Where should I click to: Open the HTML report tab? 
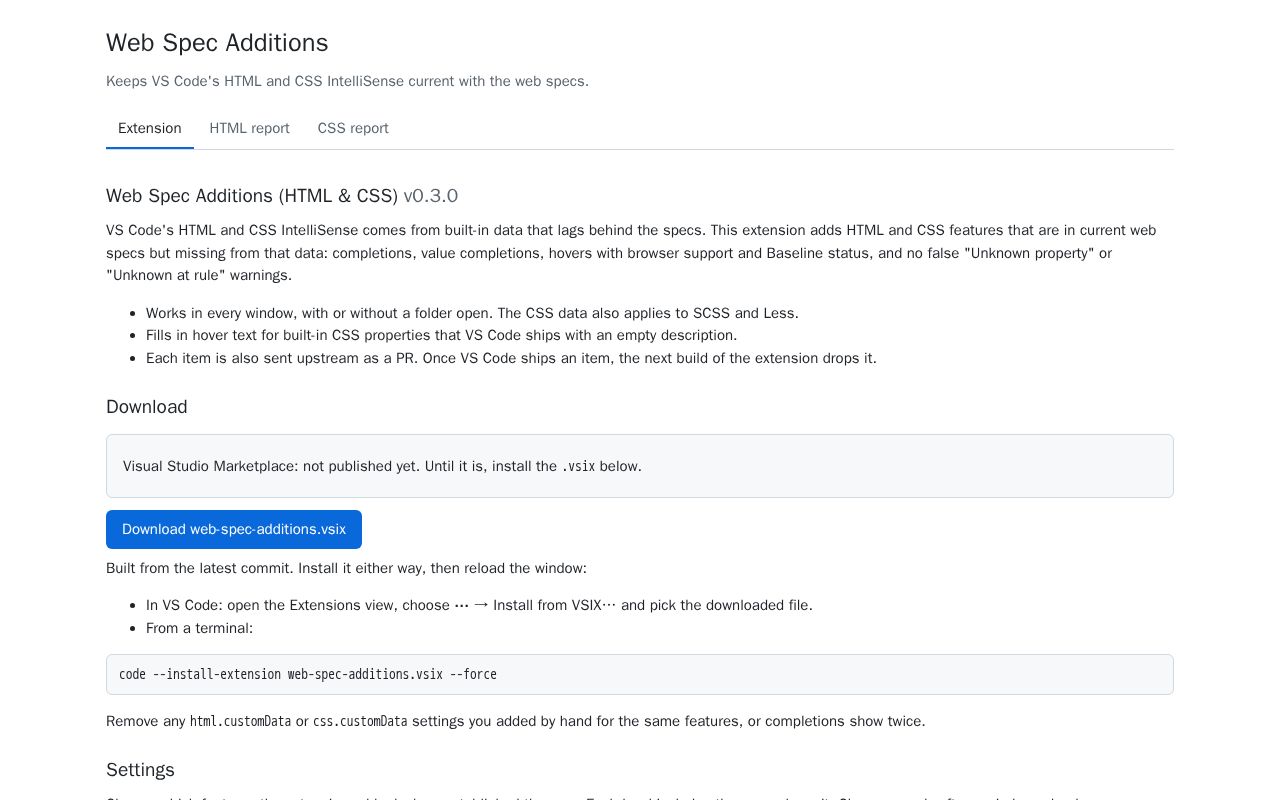coord(249,128)
